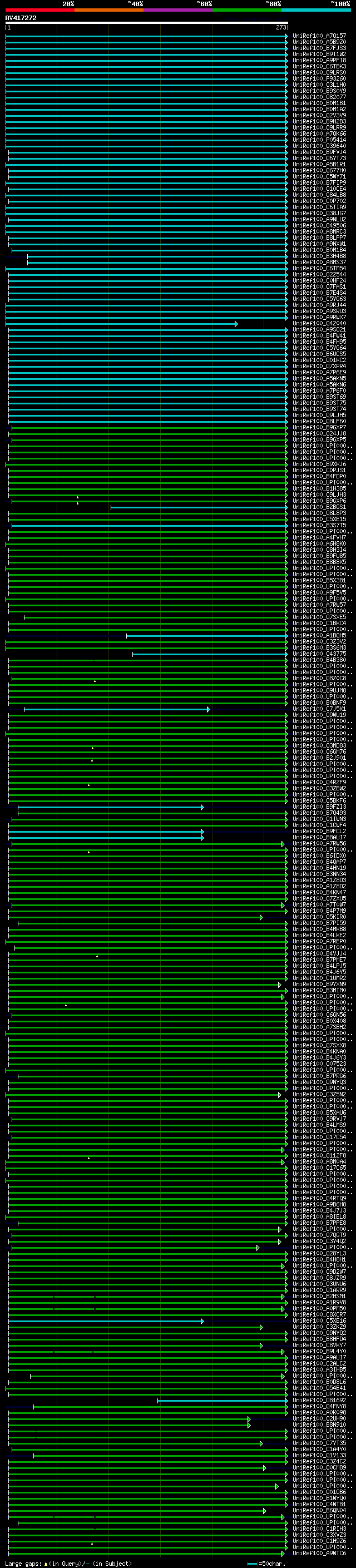Click label UniRef100_A9SQ21
356x1568 pixels.
click(319, 330)
